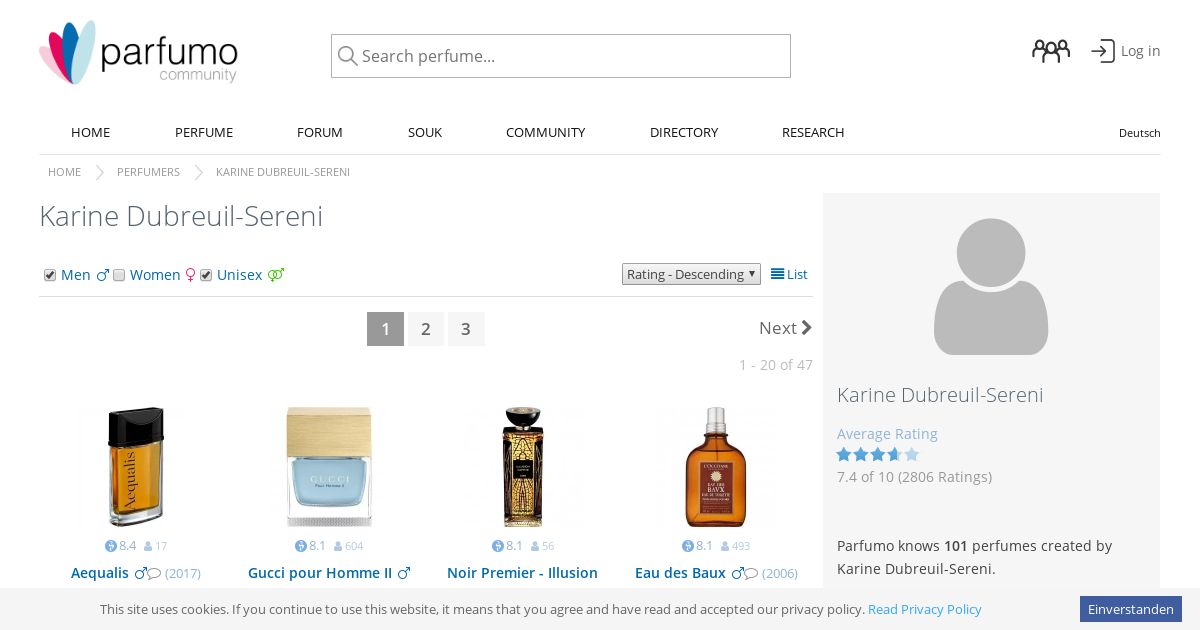This screenshot has width=1200, height=630.
Task: Click the '7.4 of 10 (2806 Ratings)' text
Action: (x=914, y=477)
